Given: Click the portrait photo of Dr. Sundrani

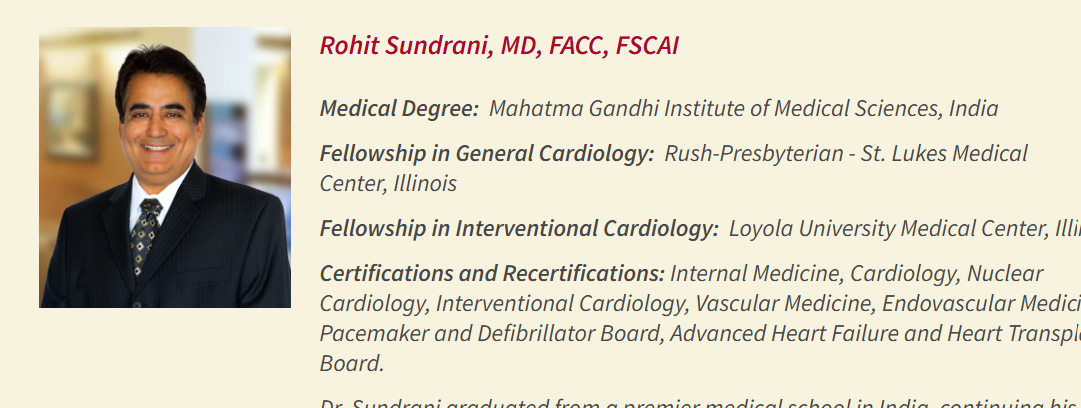Looking at the screenshot, I should 165,168.
